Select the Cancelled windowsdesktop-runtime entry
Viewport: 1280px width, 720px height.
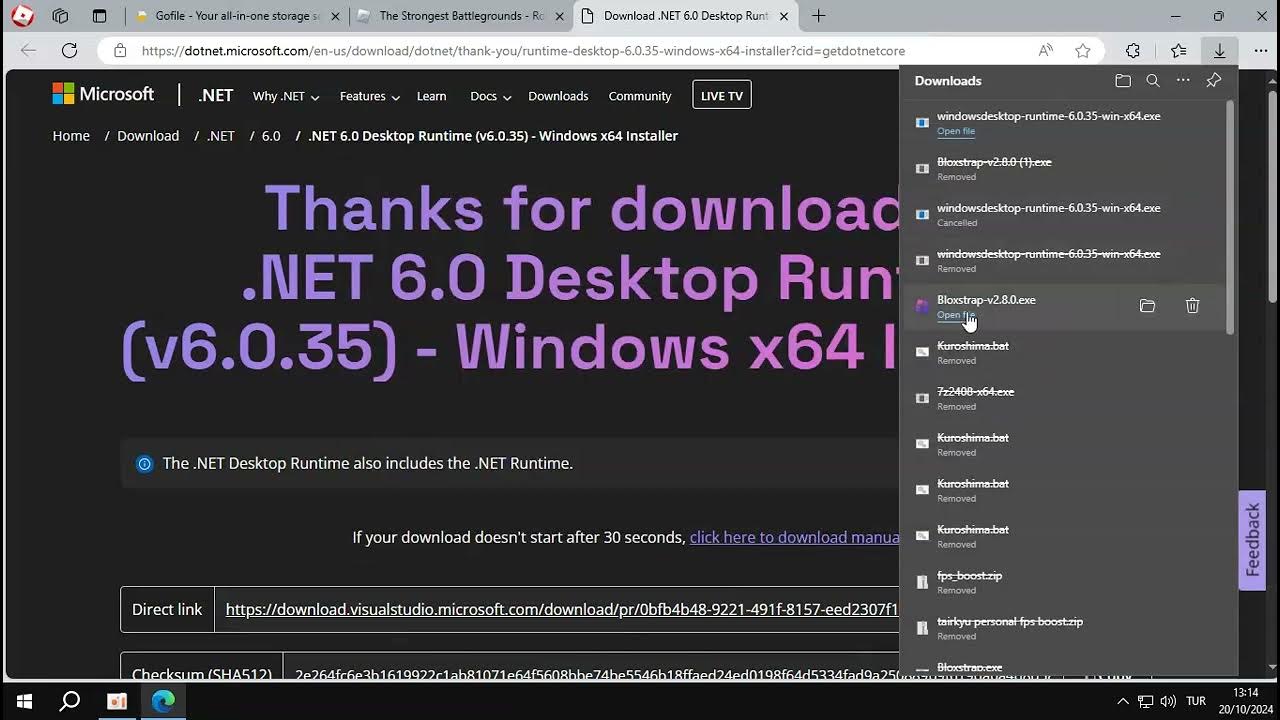point(1061,214)
